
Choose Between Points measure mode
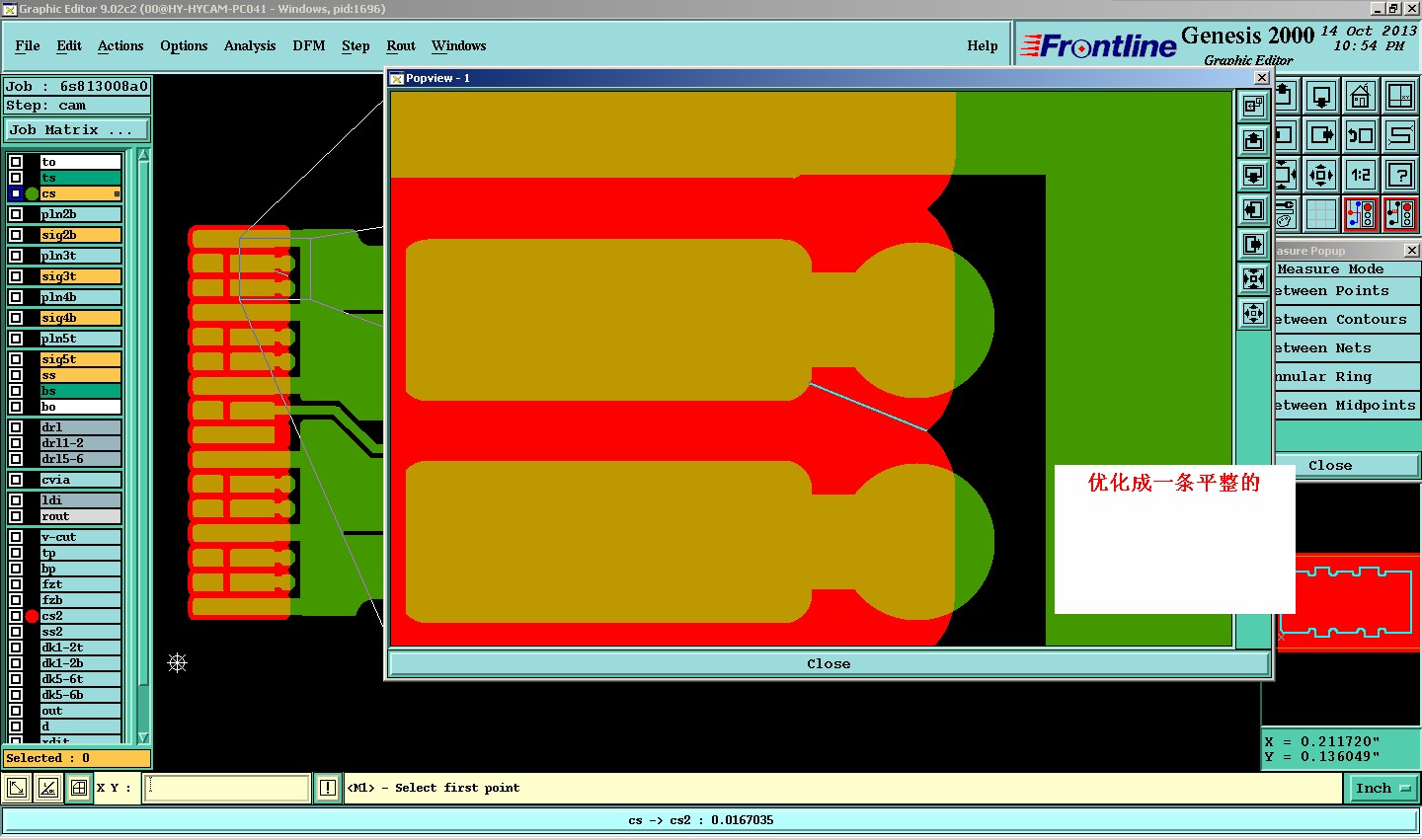1346,290
